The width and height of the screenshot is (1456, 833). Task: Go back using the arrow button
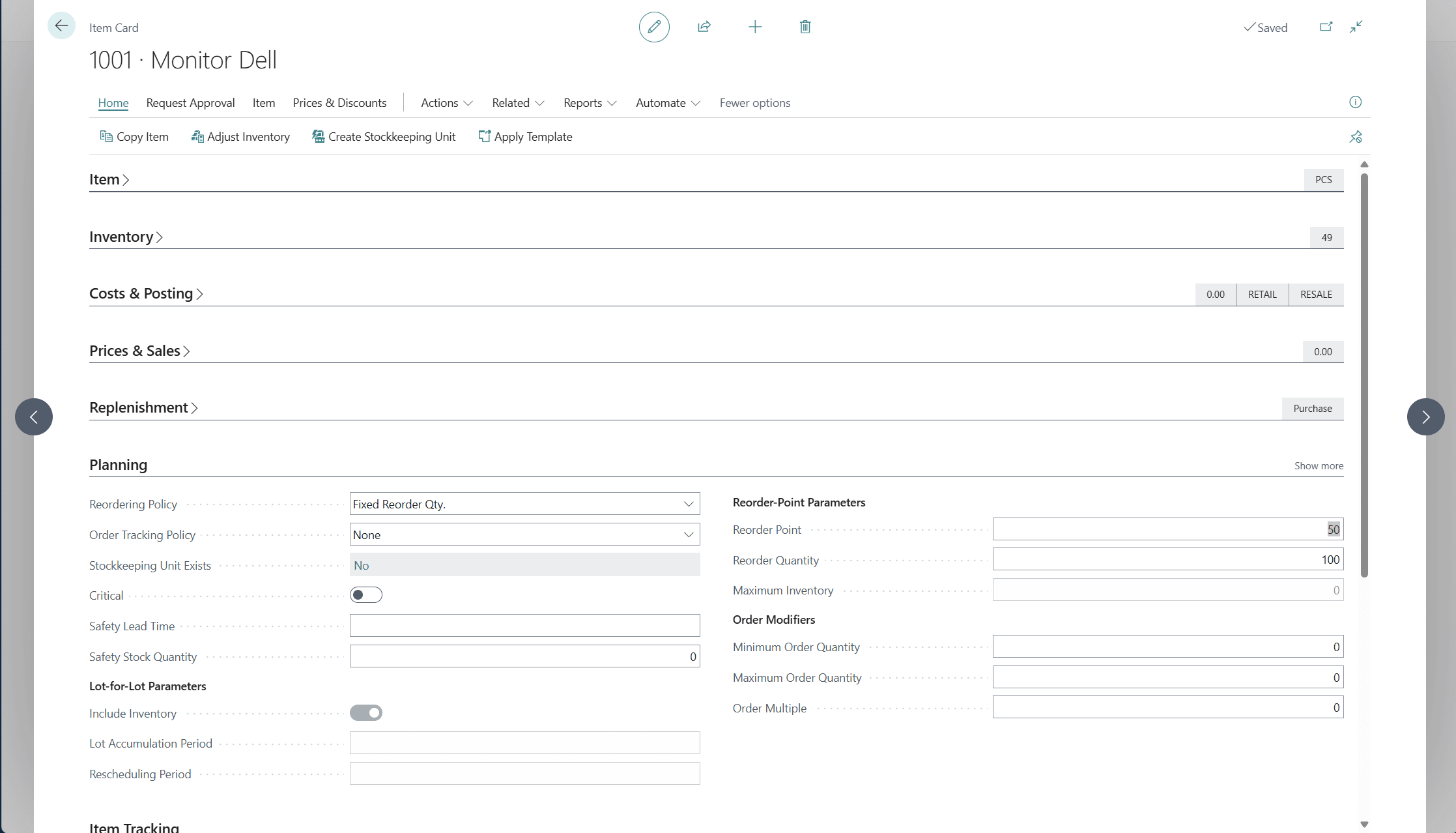61,26
